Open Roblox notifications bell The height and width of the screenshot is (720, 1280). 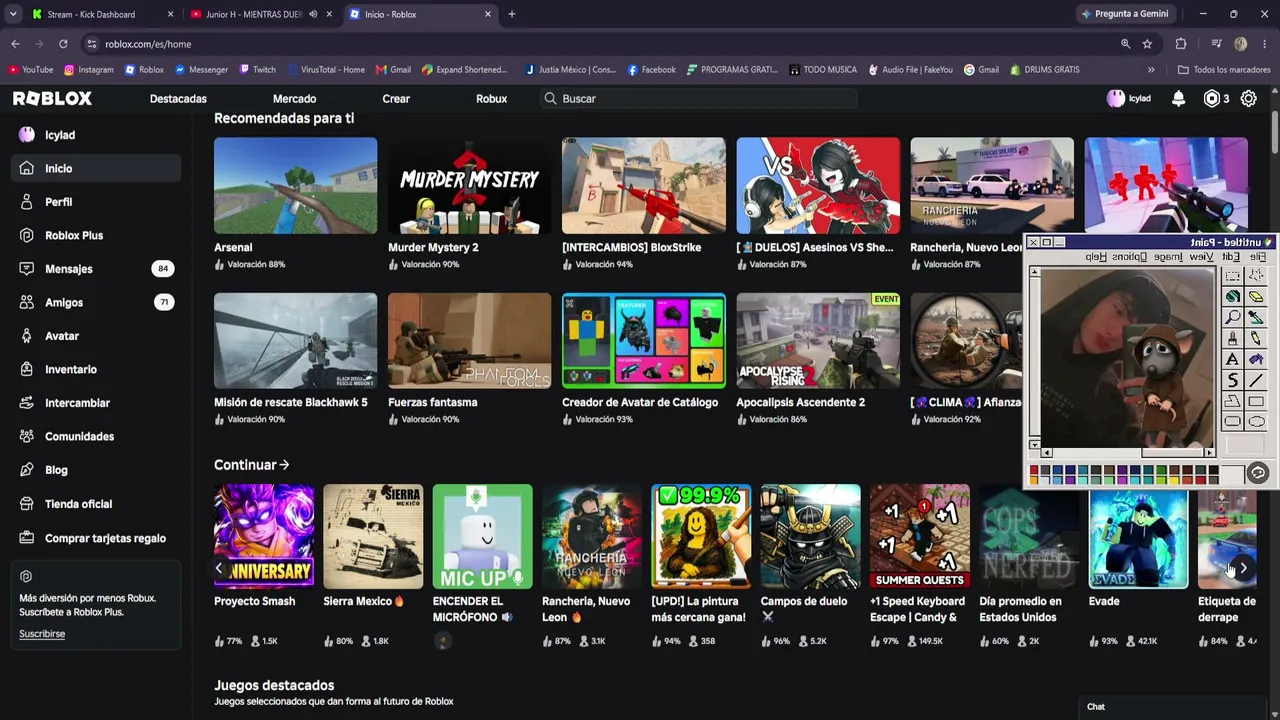1178,98
